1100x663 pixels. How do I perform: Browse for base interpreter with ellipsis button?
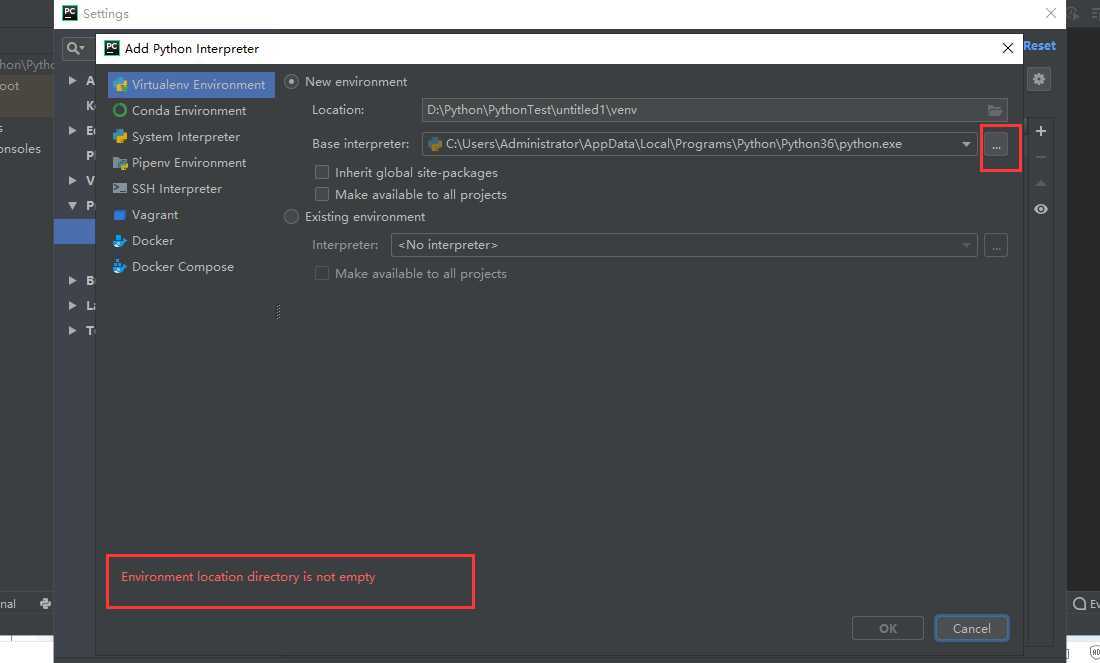996,145
